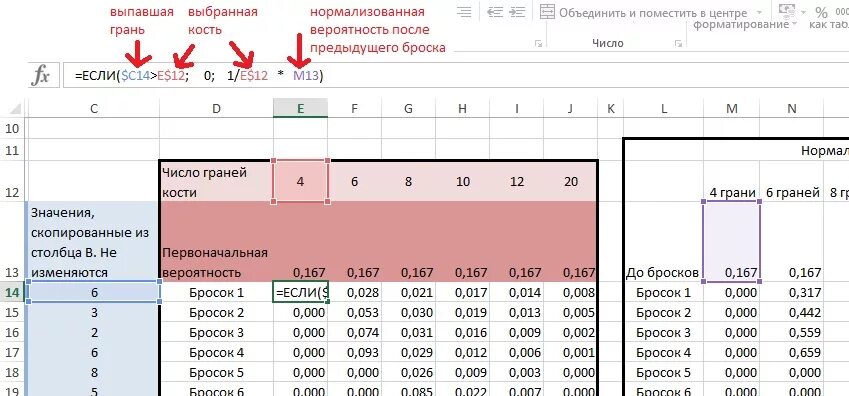Click the percent style icon
Image resolution: width=849 pixels, height=396 pixels.
click(x=821, y=12)
